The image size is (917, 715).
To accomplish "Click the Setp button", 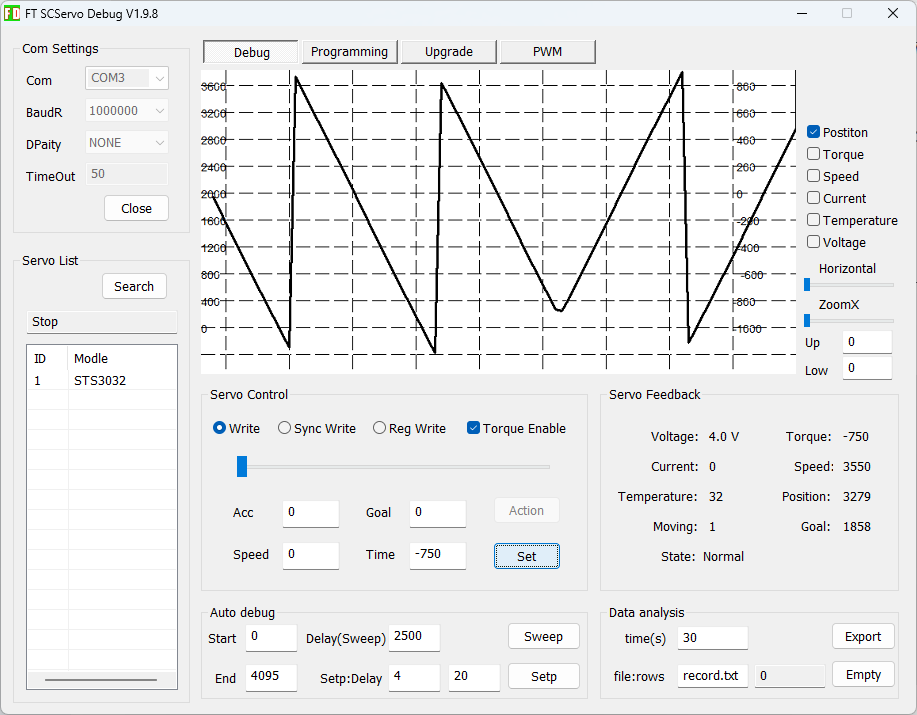I will tap(543, 676).
